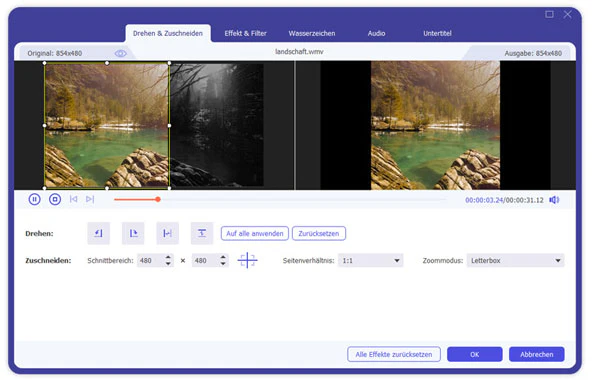The height and width of the screenshot is (380, 600).
Task: Cancel with the Abbrechen button
Action: pos(536,354)
